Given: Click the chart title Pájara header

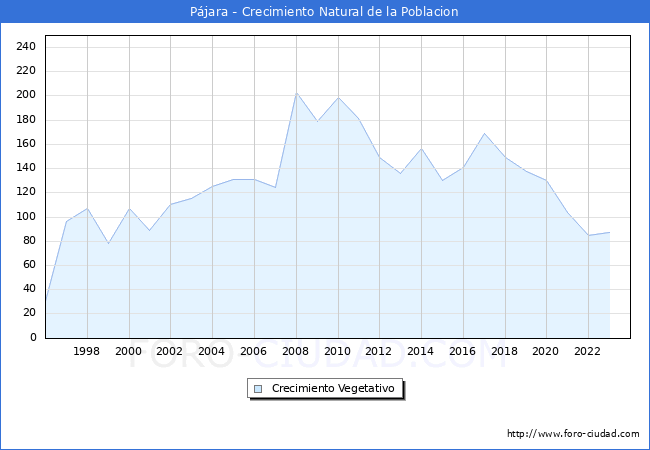Looking at the screenshot, I should click(x=325, y=12).
